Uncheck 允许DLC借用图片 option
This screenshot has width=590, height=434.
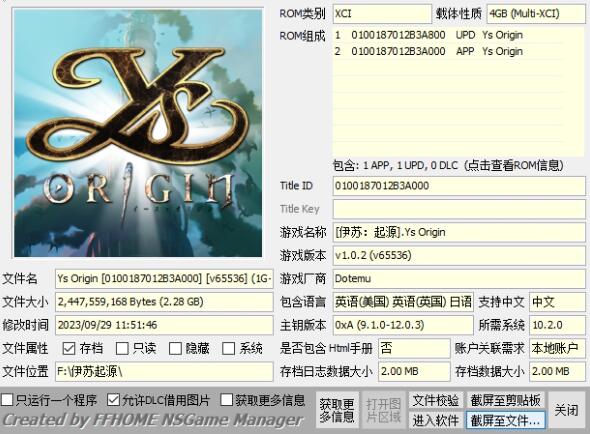113,400
